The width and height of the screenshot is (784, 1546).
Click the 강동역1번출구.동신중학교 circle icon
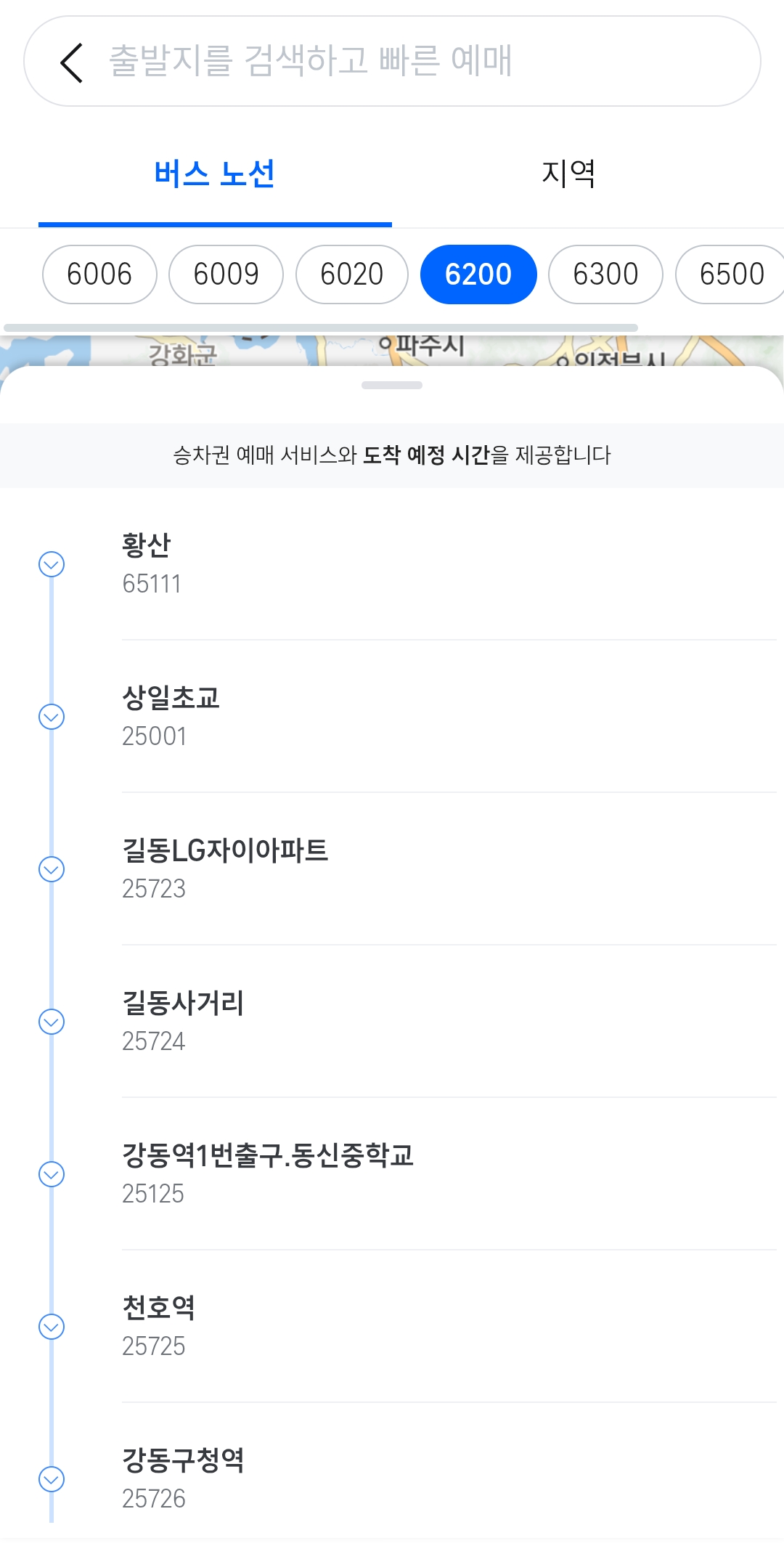[52, 1174]
